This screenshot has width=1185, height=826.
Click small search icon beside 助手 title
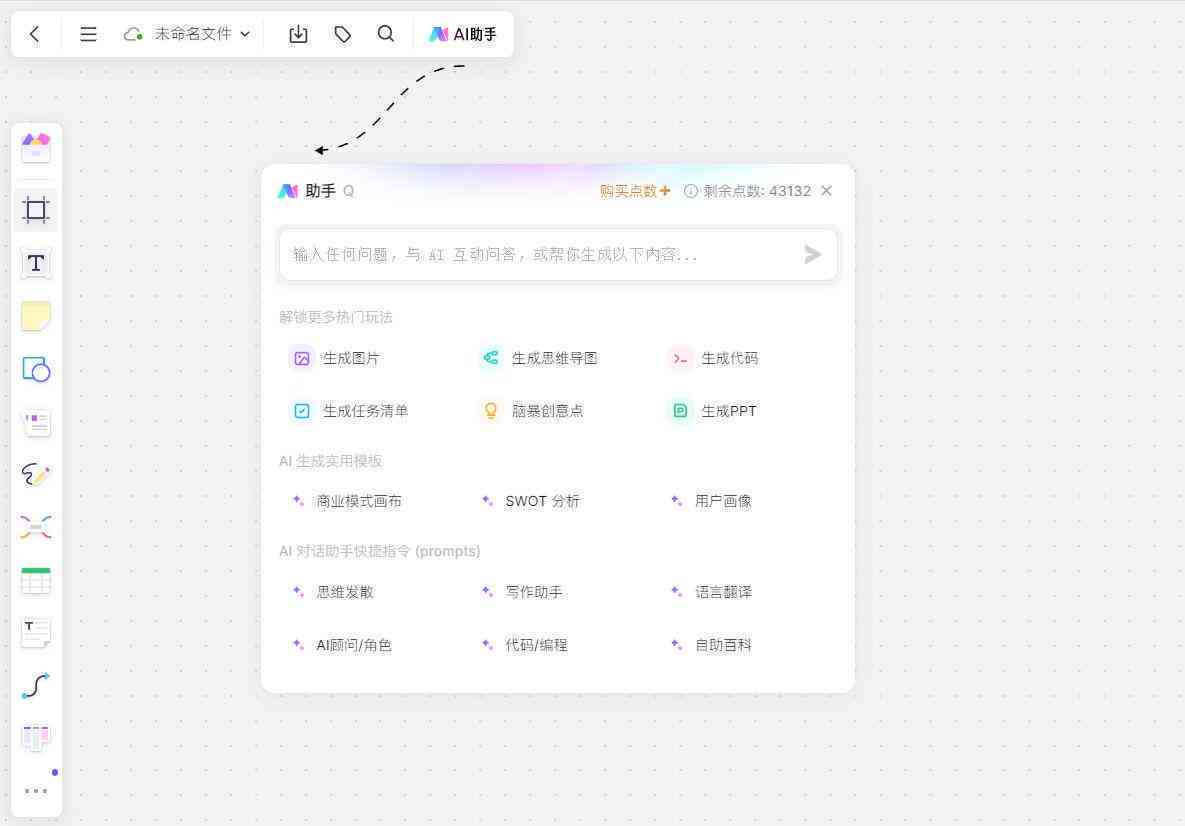coord(348,191)
